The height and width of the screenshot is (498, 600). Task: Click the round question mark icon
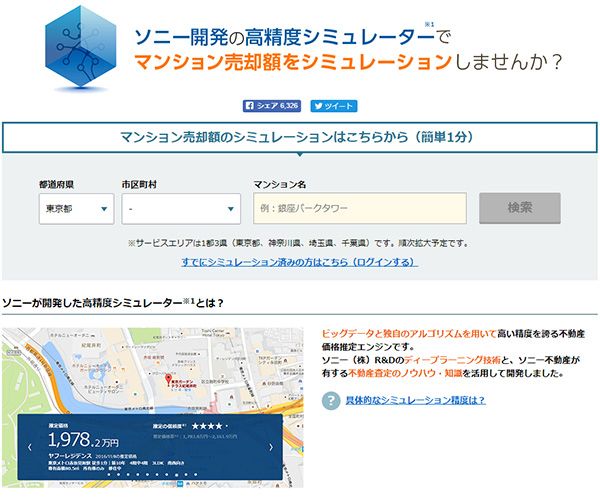331,400
